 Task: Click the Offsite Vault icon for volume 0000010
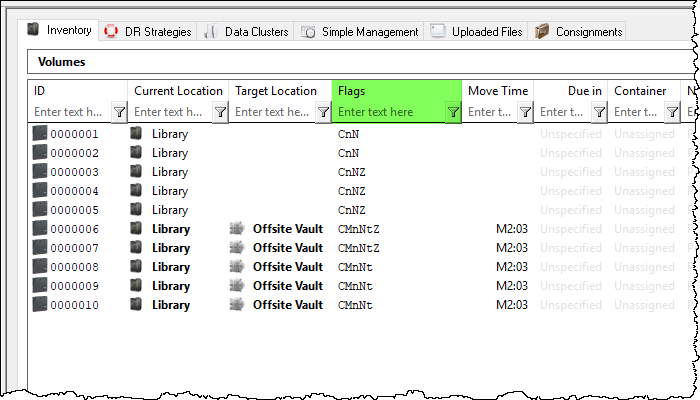(237, 304)
